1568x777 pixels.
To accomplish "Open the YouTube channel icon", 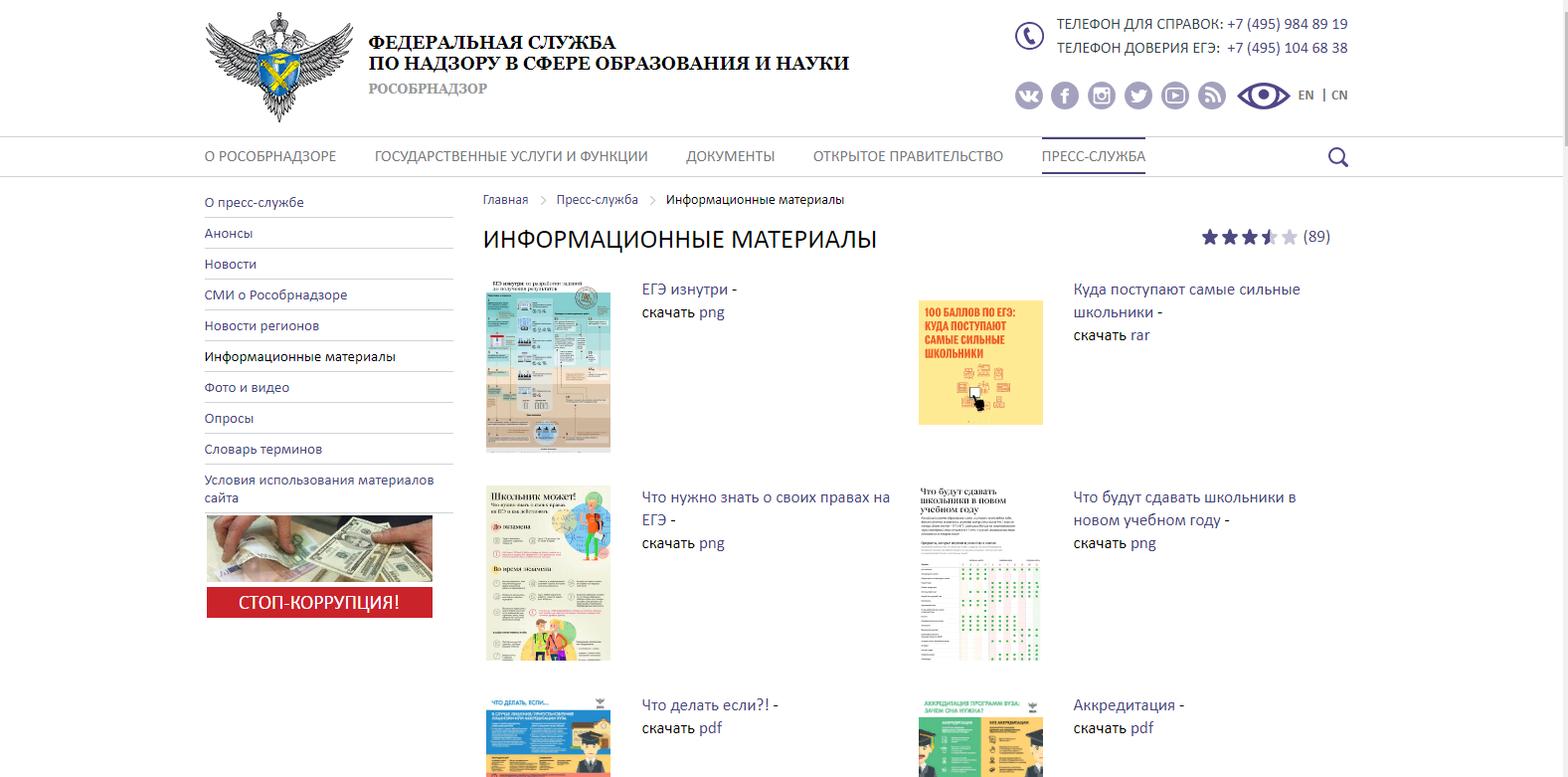I will point(1175,96).
